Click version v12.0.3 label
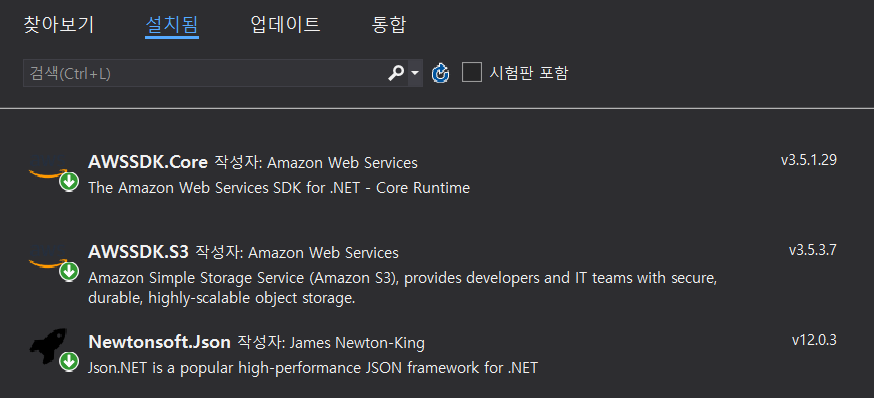This screenshot has height=398, width=874. click(814, 340)
